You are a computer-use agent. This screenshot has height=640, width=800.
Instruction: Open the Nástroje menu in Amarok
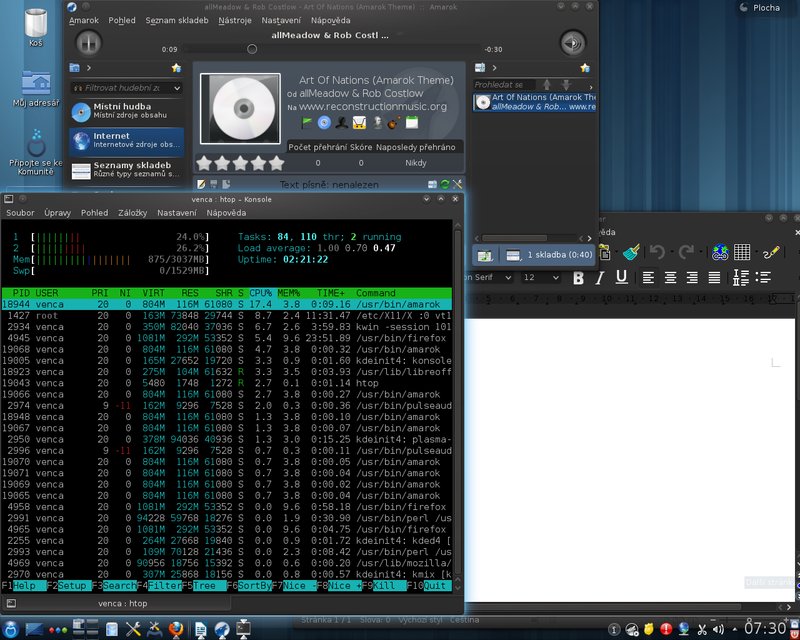[235, 20]
